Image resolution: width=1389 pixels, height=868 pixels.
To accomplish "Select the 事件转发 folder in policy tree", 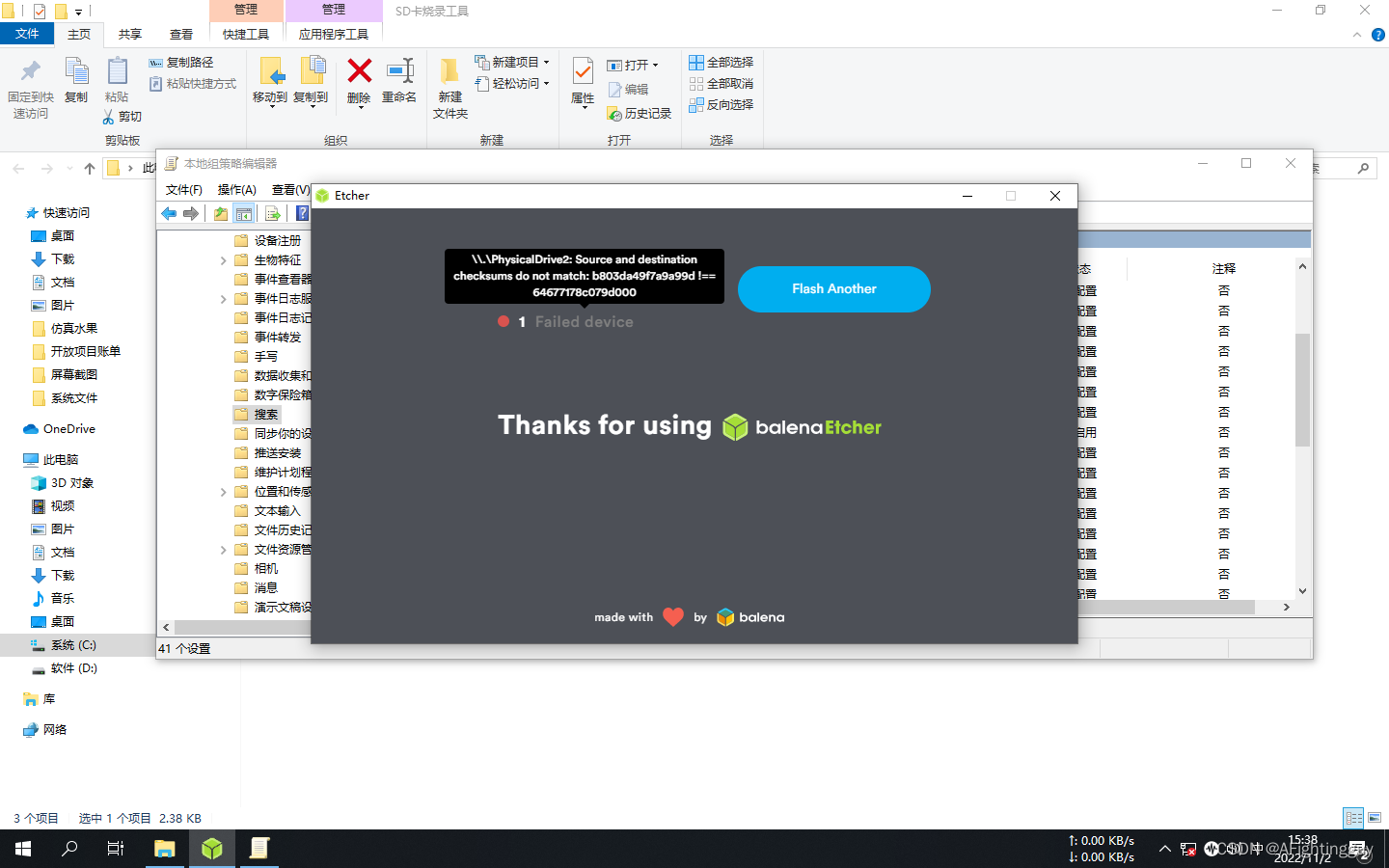I will pos(267,338).
